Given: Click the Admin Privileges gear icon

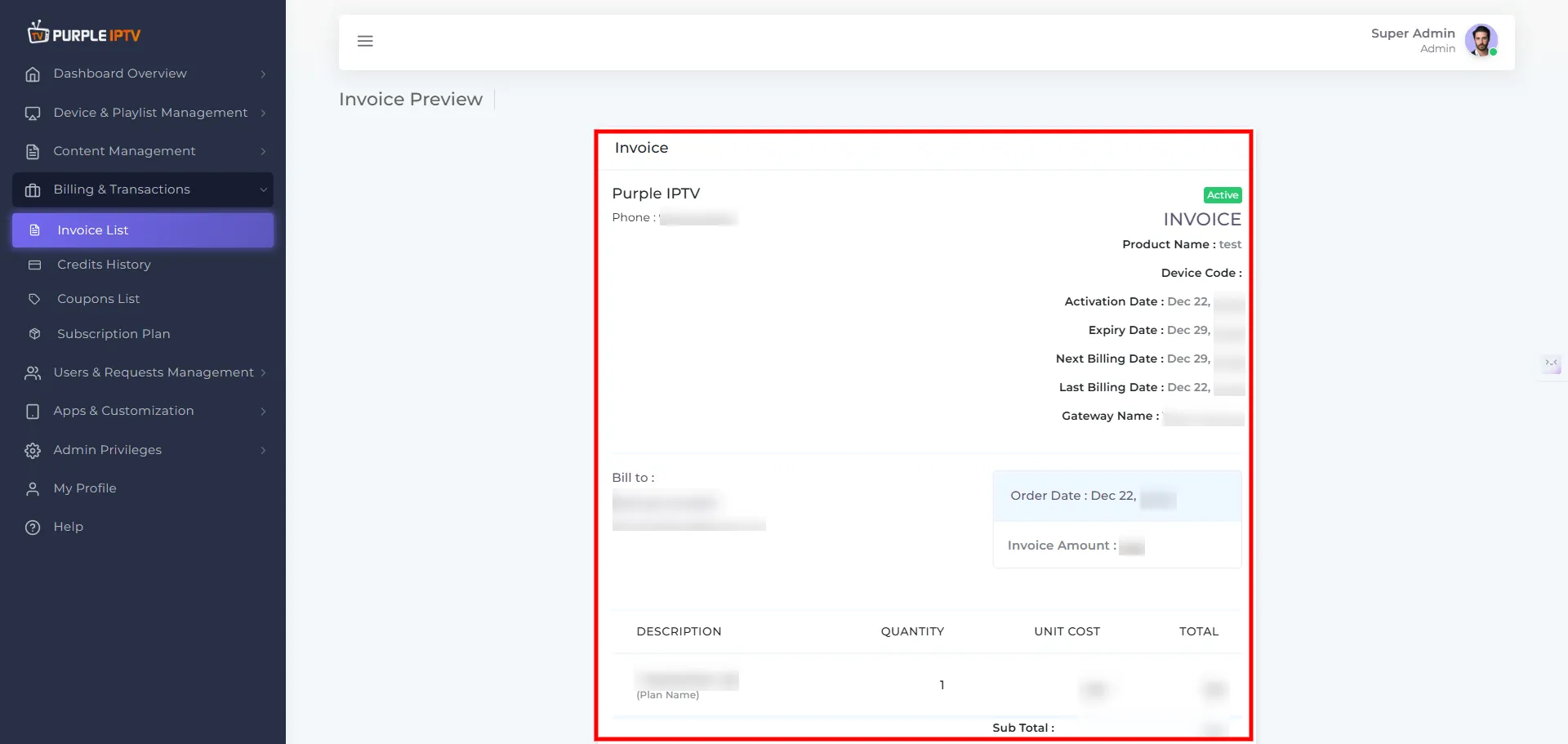Looking at the screenshot, I should point(33,451).
